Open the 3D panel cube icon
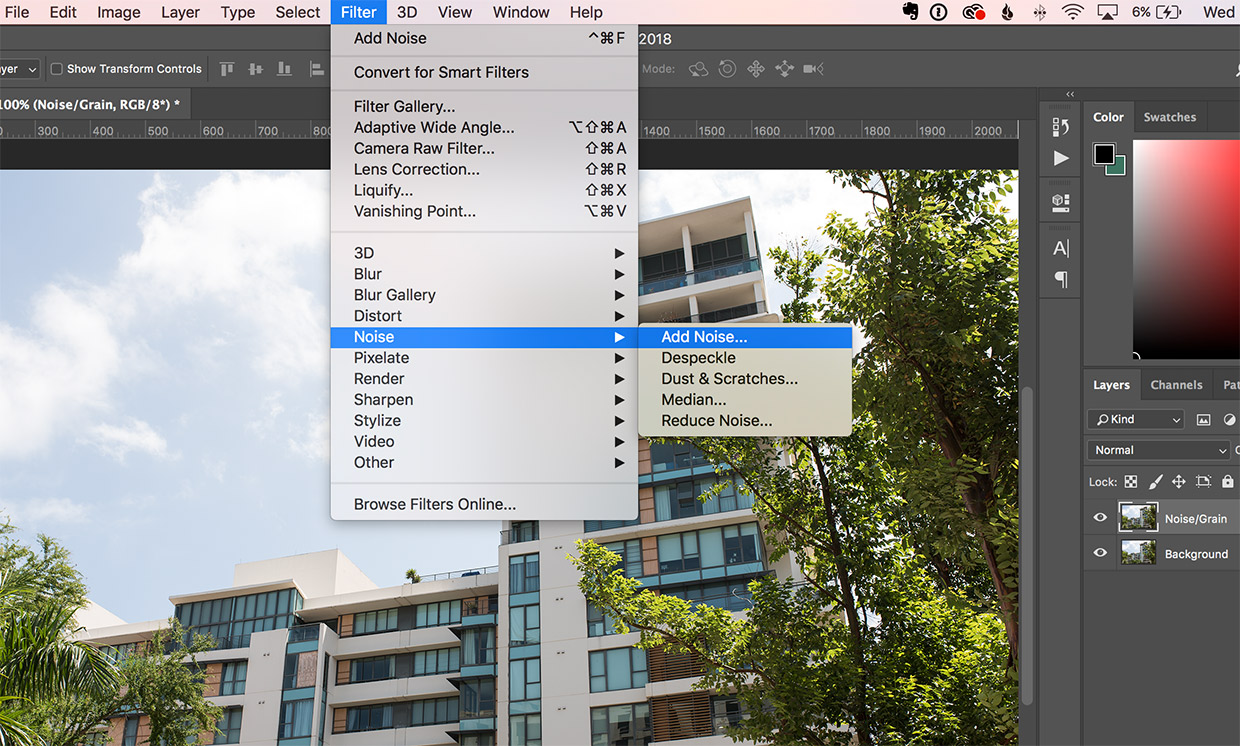1240x746 pixels. click(x=1061, y=201)
